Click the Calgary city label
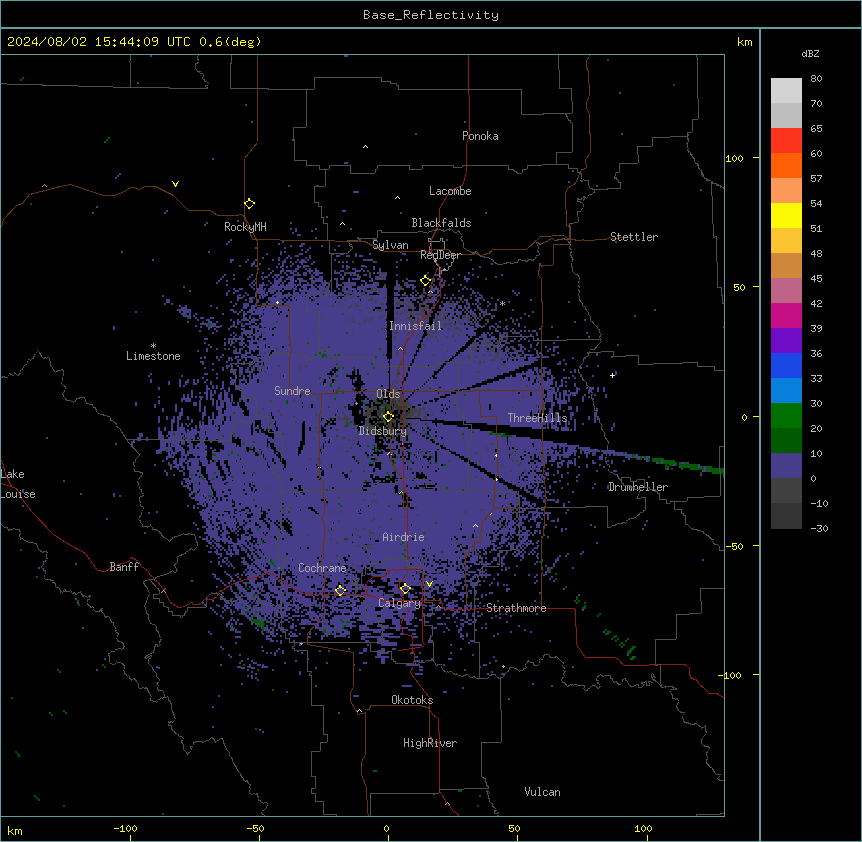This screenshot has height=842, width=862. (x=399, y=603)
